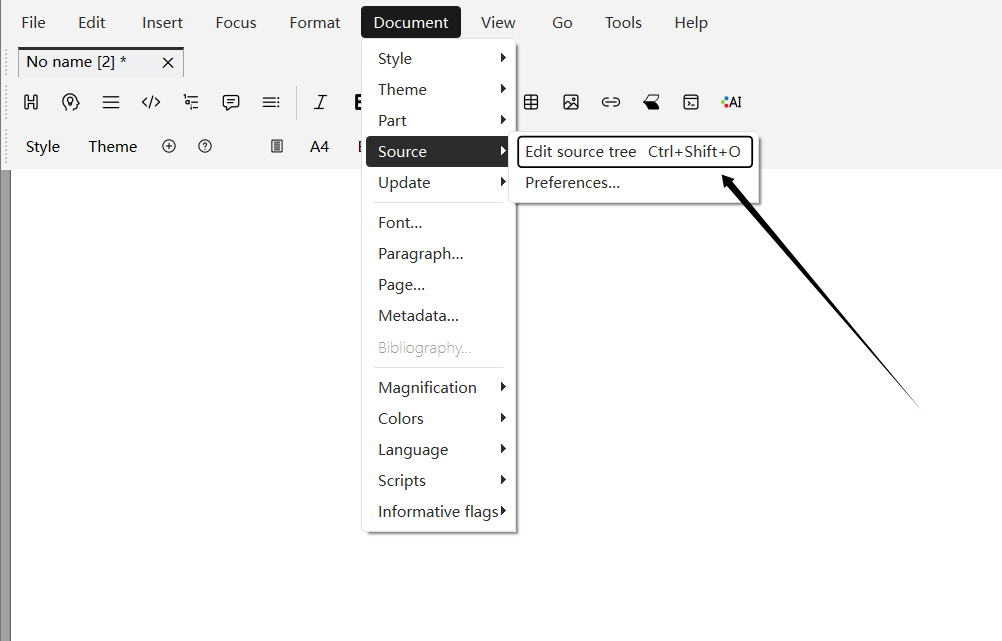Click the terminal session icon

point(691,102)
